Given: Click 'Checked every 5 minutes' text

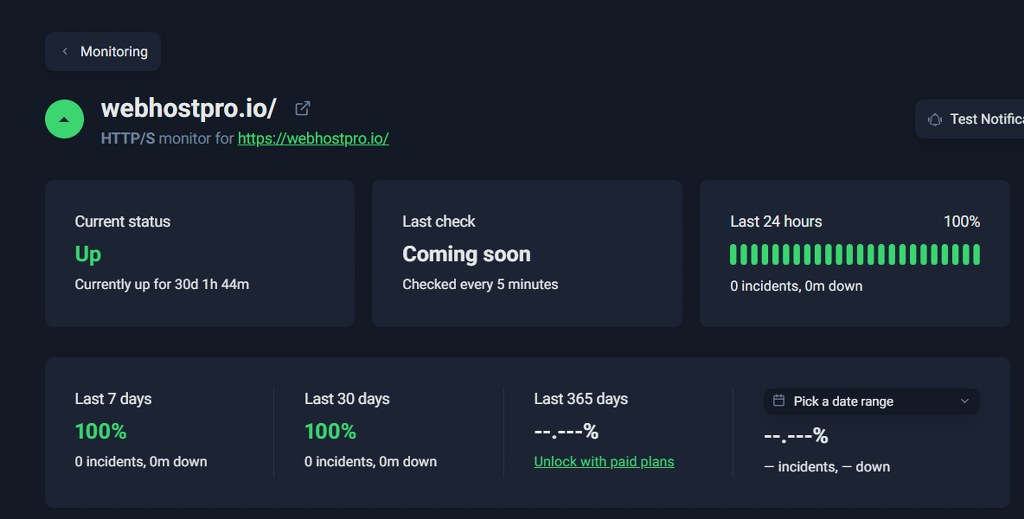Looking at the screenshot, I should click(x=480, y=285).
